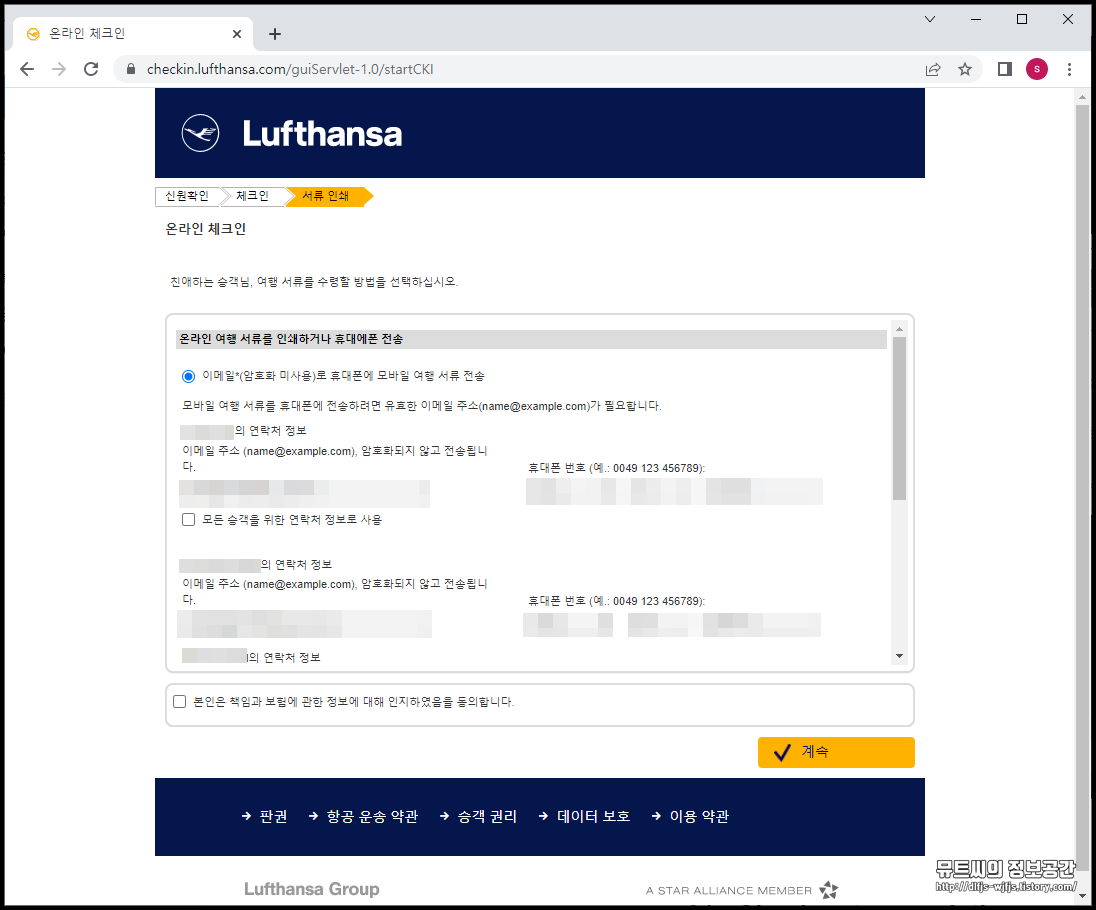The width and height of the screenshot is (1096, 910).
Task: Maximize the browser window
Action: (1022, 19)
